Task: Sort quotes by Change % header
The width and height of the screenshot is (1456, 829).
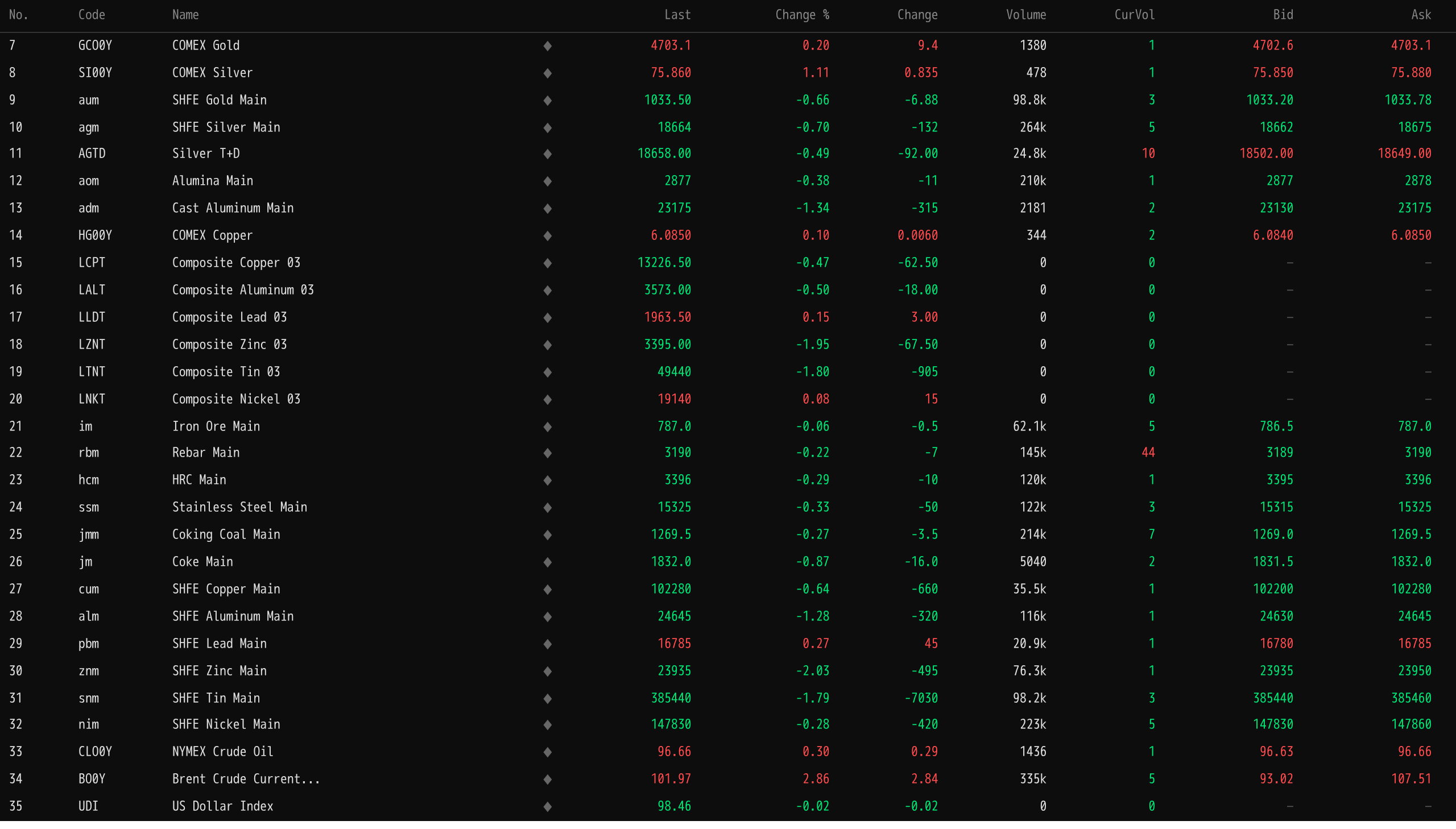Action: (802, 15)
